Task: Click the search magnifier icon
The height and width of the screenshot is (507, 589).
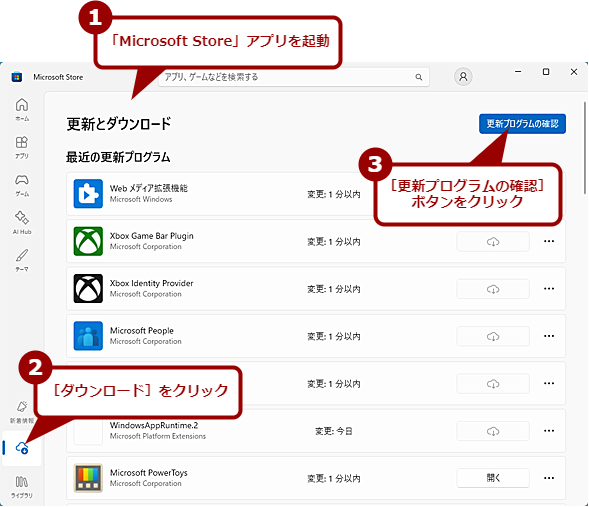Action: [x=419, y=77]
